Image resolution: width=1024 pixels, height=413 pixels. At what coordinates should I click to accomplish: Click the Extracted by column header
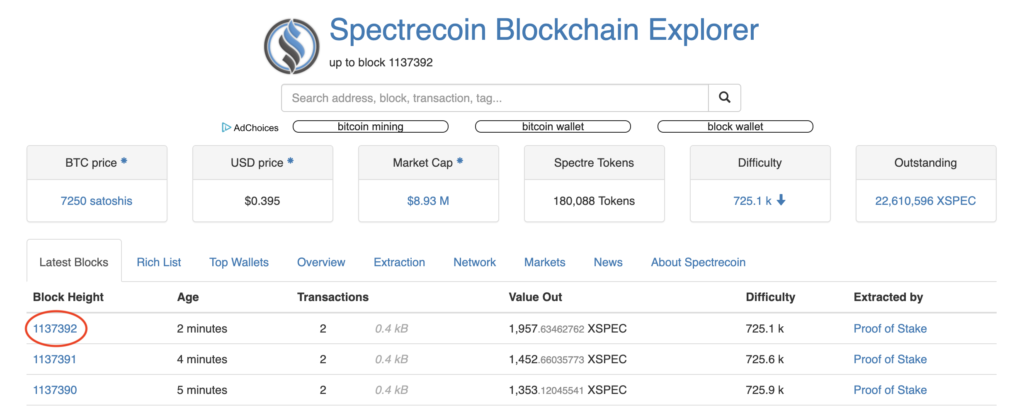pyautogui.click(x=888, y=297)
